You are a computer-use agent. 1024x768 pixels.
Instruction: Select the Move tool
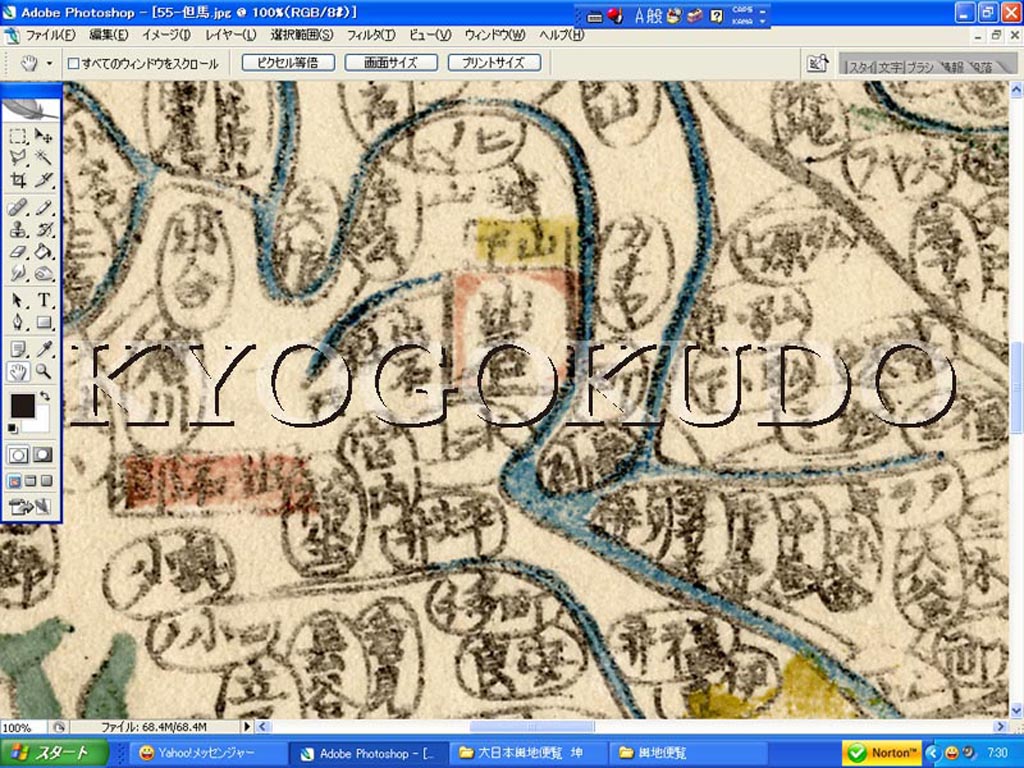[43, 136]
